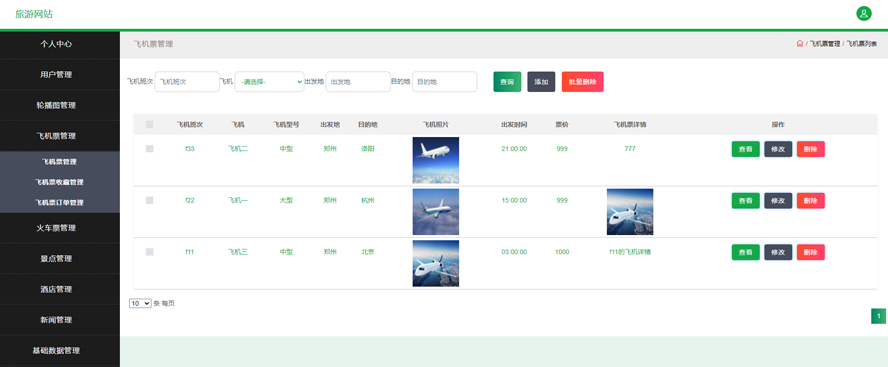Click destination cell 洛阳
Image resolution: width=888 pixels, height=367 pixels.
point(368,149)
